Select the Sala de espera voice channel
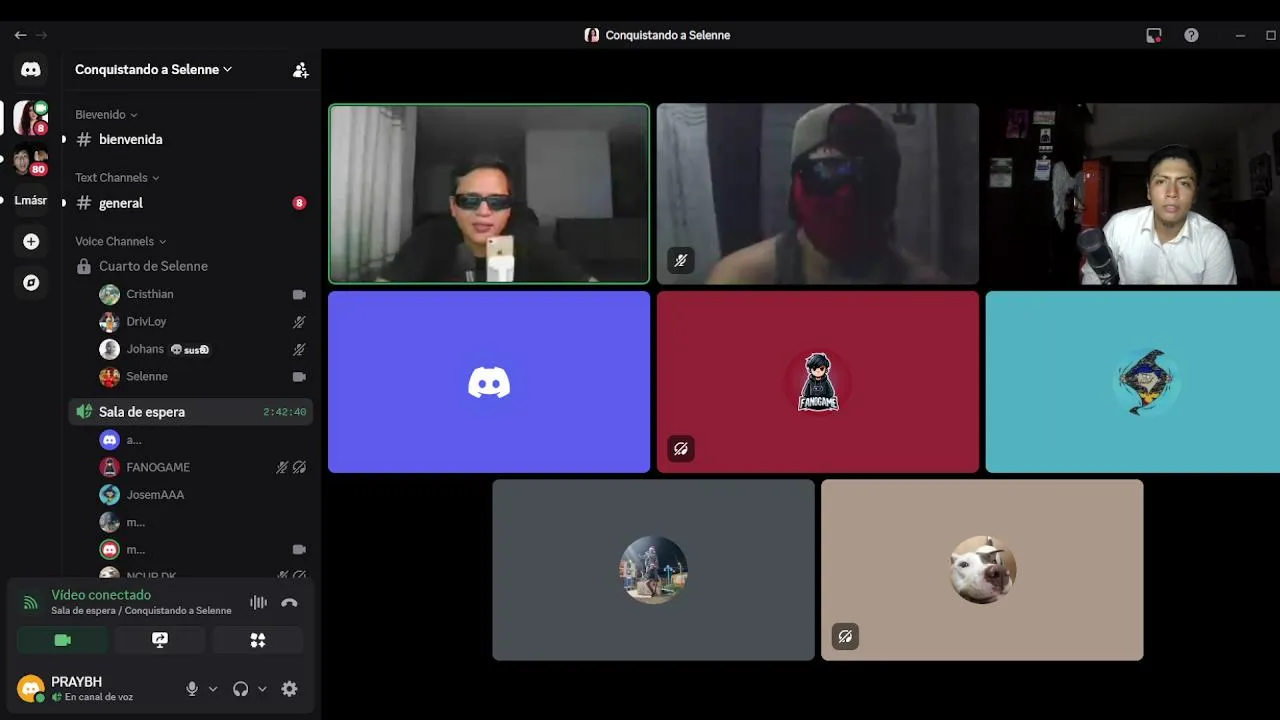This screenshot has height=720, width=1280. point(190,412)
